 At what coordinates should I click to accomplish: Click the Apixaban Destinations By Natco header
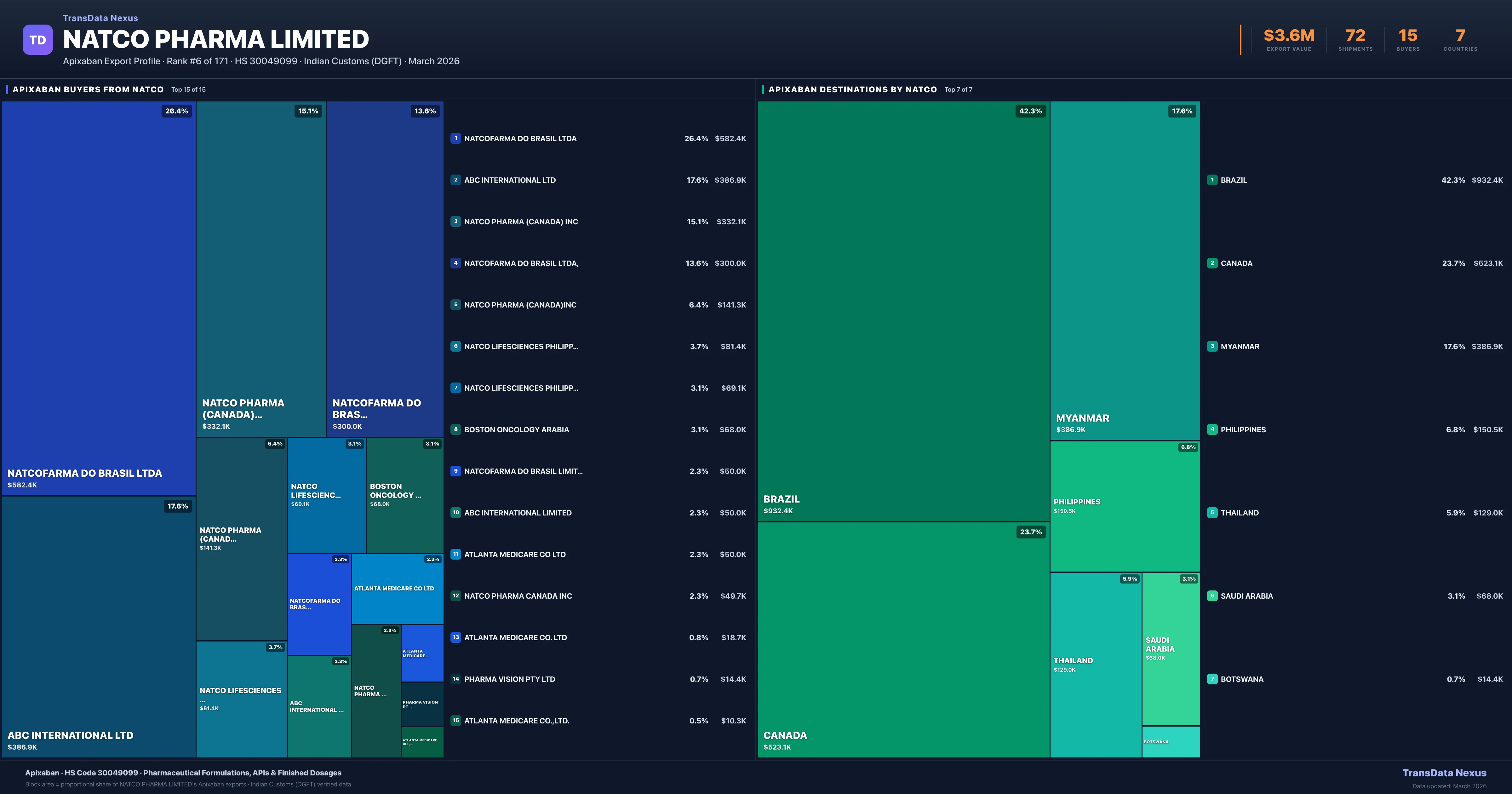click(x=852, y=89)
